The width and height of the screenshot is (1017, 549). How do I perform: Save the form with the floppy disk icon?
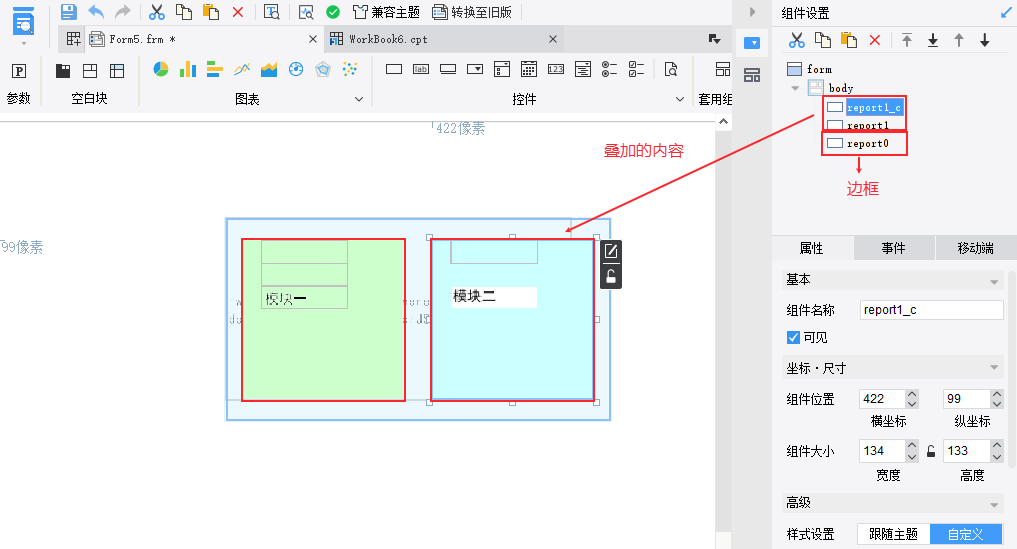[68, 12]
